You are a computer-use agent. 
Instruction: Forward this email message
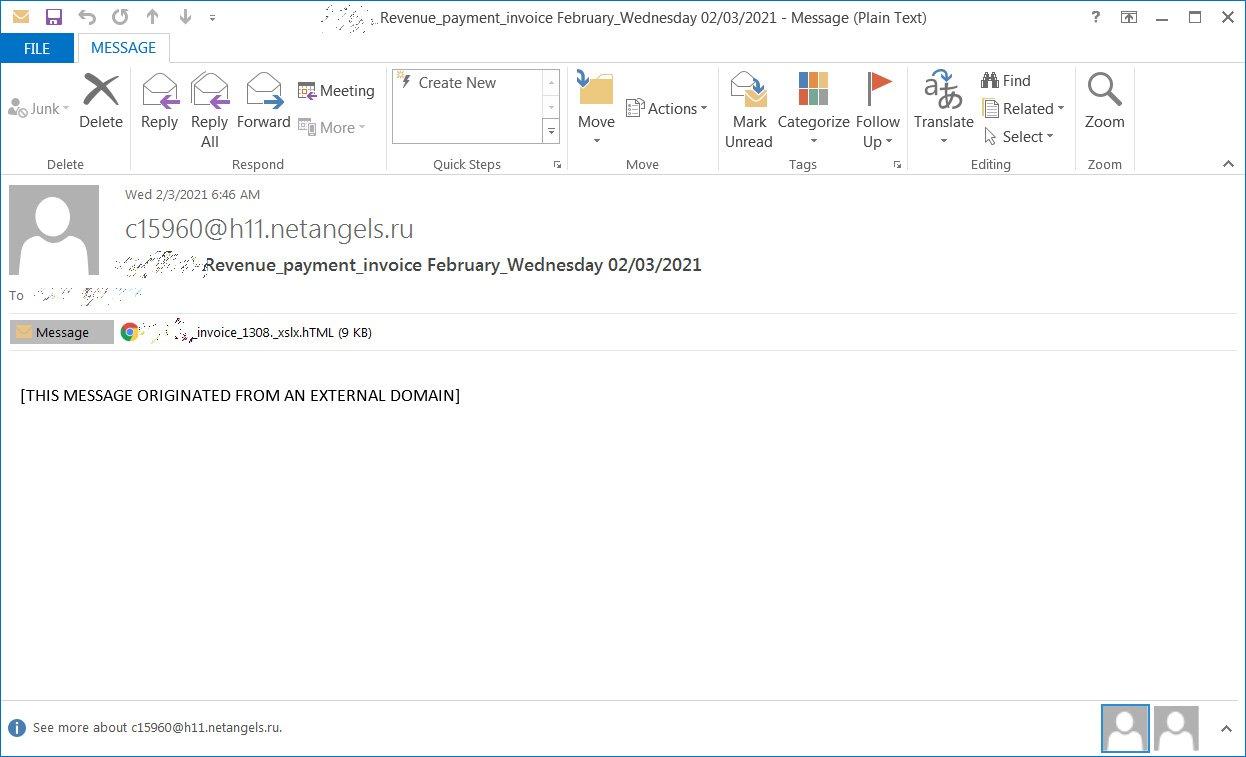263,101
